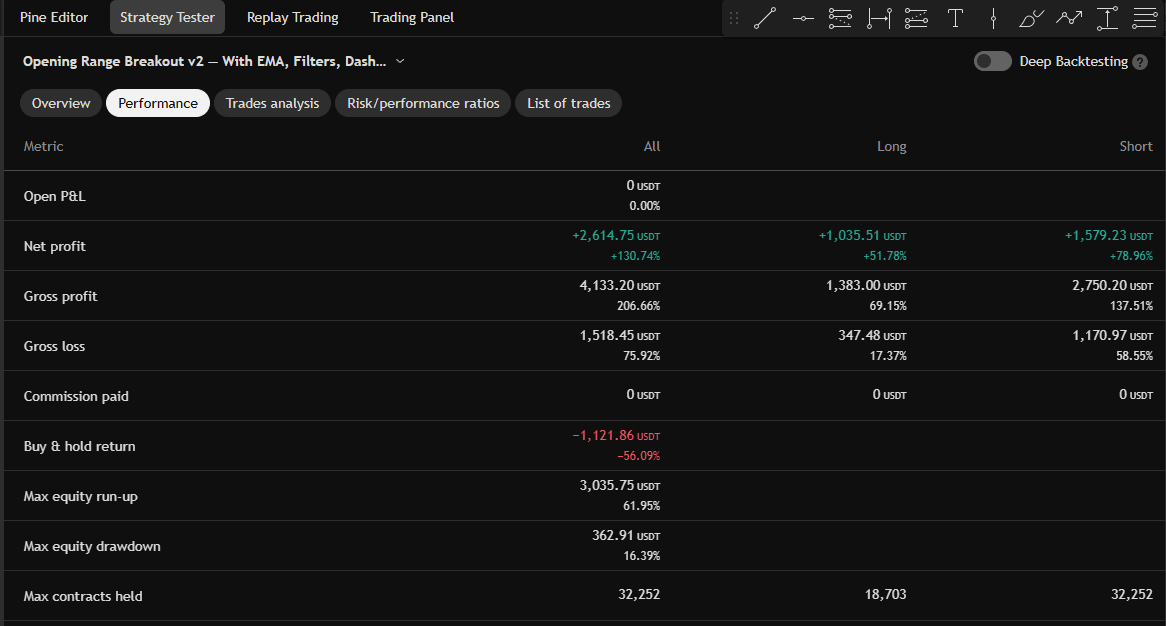Select the vertical line tool

pyautogui.click(x=992, y=16)
